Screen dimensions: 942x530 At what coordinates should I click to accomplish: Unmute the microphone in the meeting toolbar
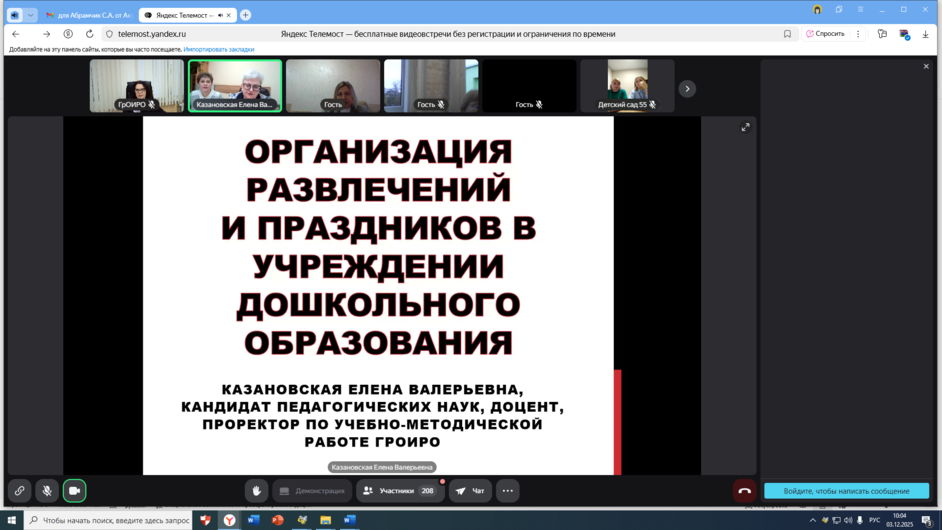(x=47, y=491)
